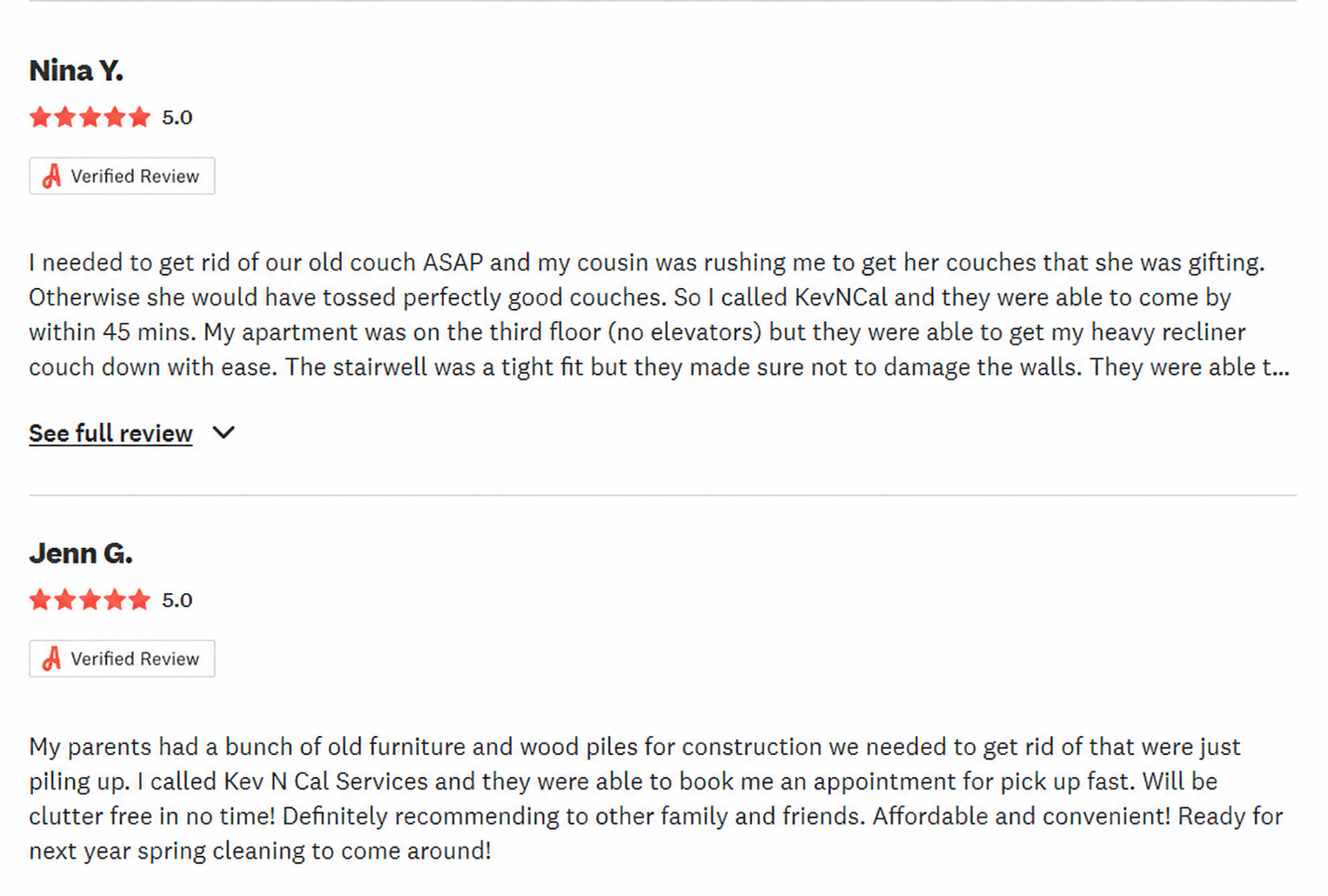Viewport: 1328px width, 896px height.
Task: Click the 5.0 score beside Jenn's stars
Action: click(x=177, y=600)
